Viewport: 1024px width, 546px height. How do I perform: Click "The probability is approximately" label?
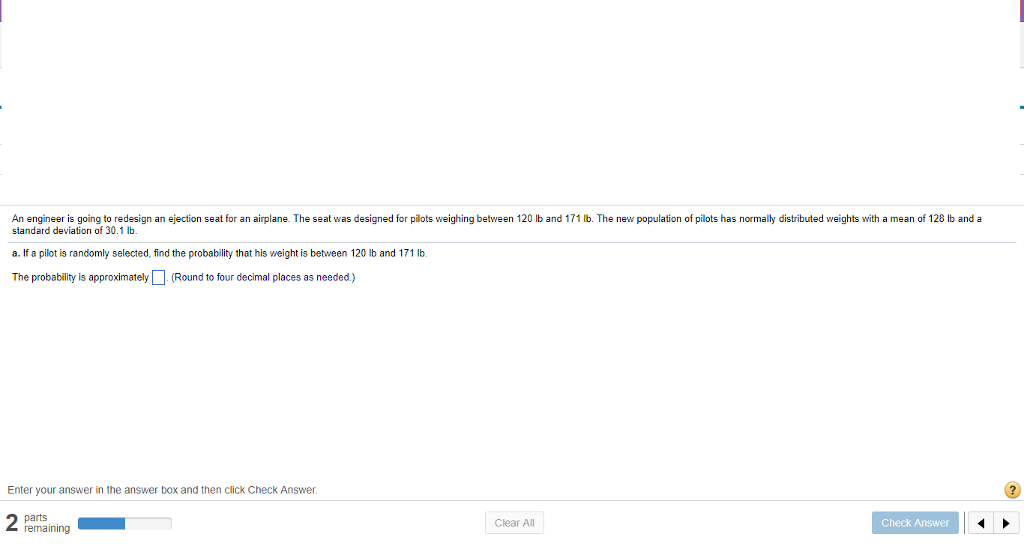tap(80, 277)
